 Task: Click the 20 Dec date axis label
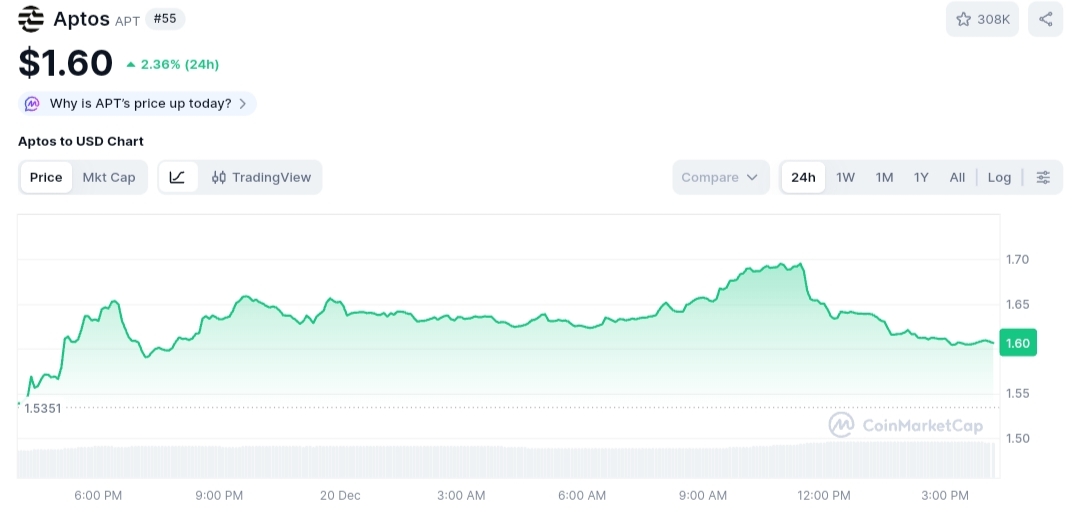click(340, 496)
